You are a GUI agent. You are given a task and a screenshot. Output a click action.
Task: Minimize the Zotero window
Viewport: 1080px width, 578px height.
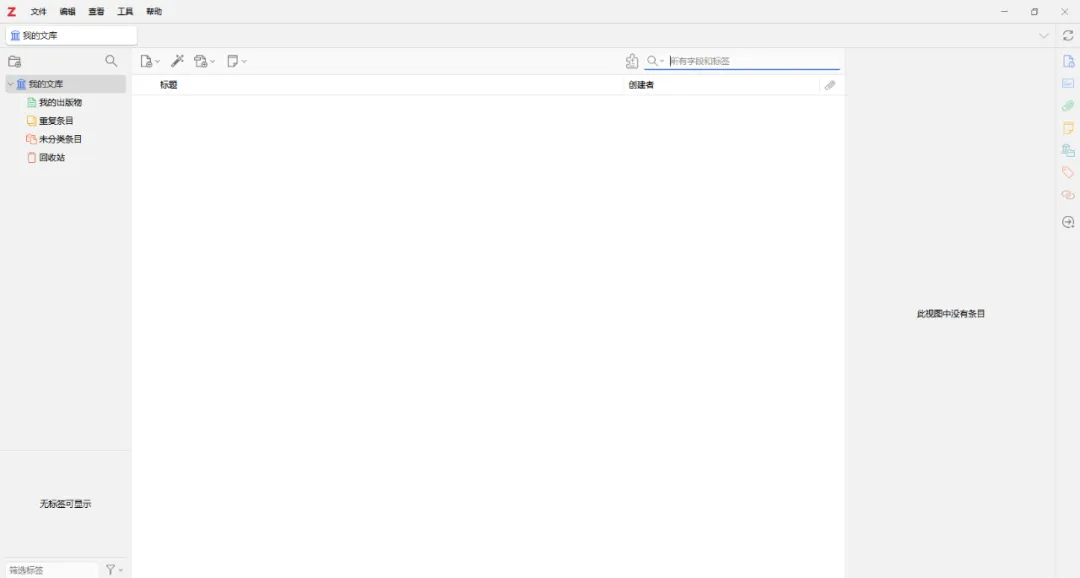pos(1004,12)
